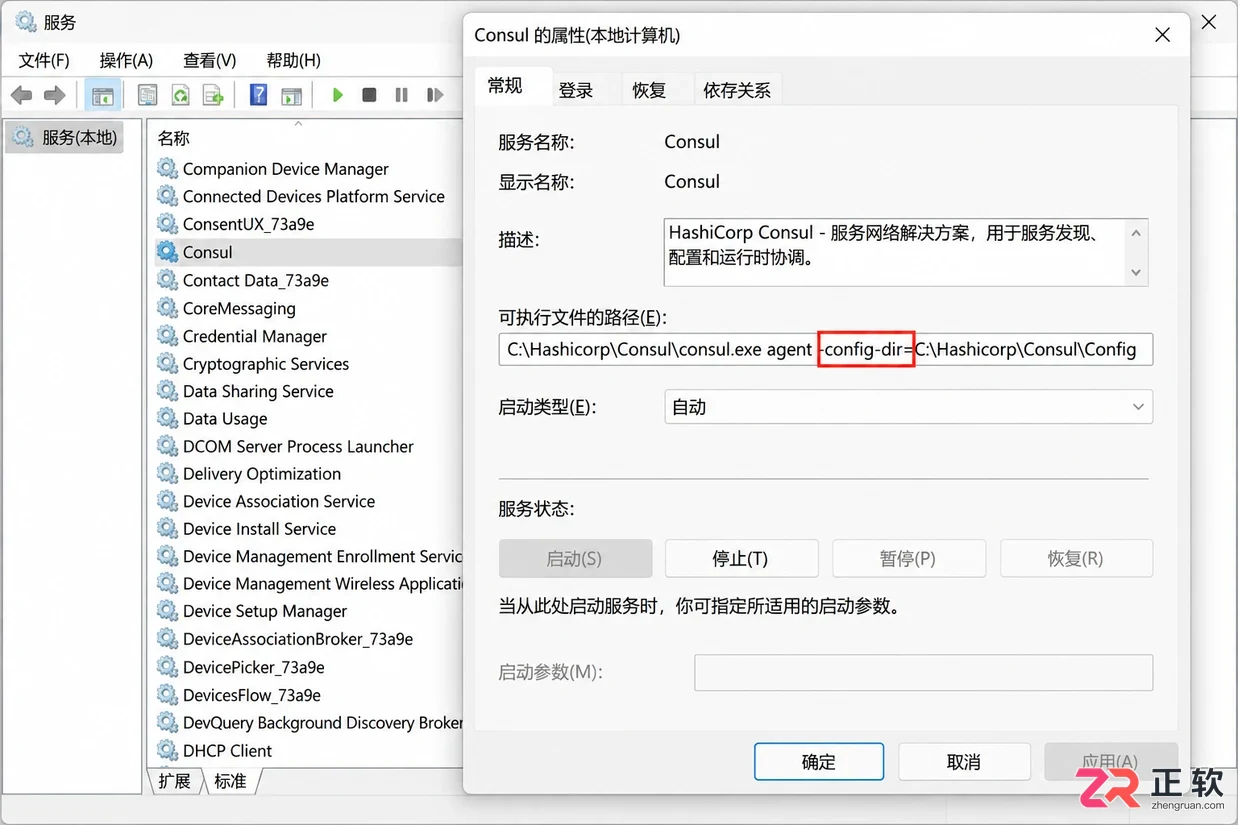This screenshot has height=825, width=1238.
Task: Click the show/hide action pane icon
Action: tap(291, 95)
